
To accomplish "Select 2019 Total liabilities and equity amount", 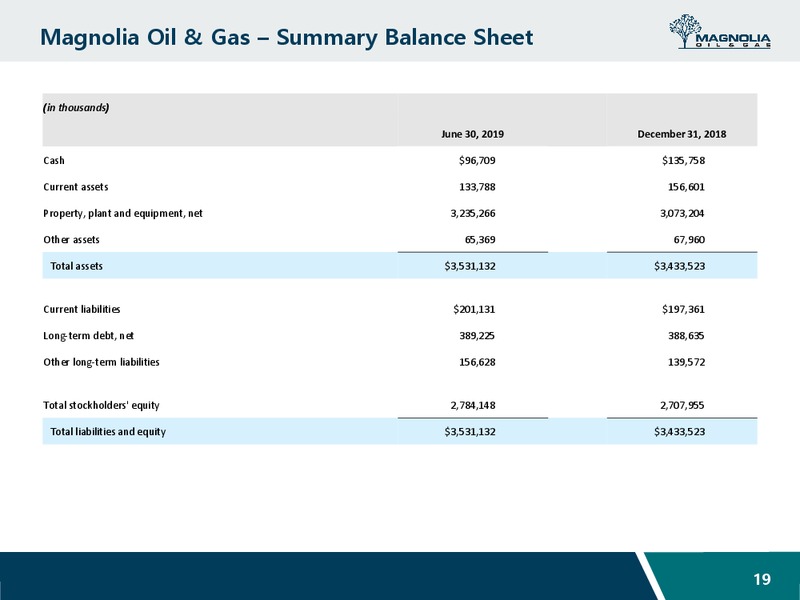I will click(x=470, y=432).
